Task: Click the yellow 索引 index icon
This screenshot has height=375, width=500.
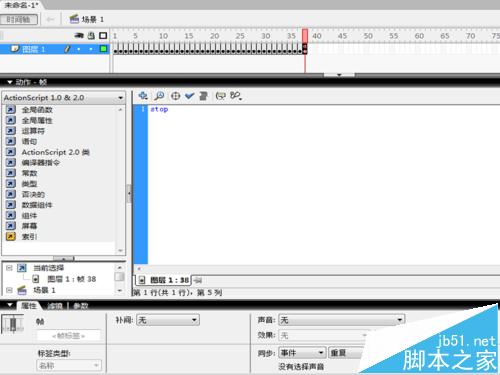Action: point(11,236)
